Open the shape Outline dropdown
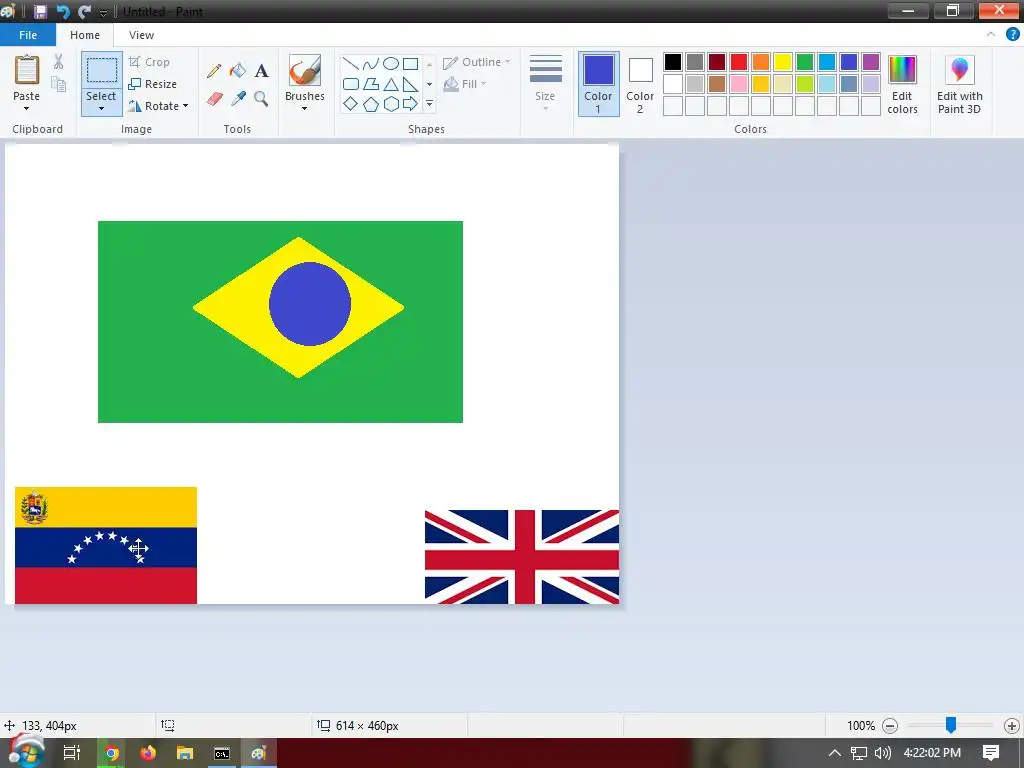 click(477, 62)
